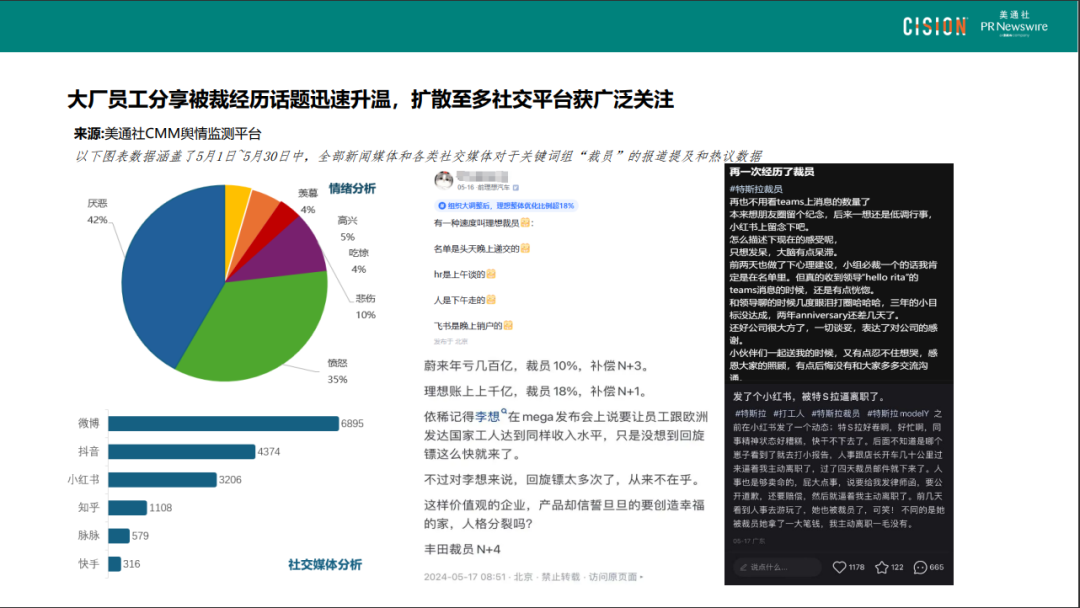Click the "组织大调整后，理想整体优化比例超18%" topic tag
This screenshot has height=608, width=1080.
pyautogui.click(x=508, y=205)
